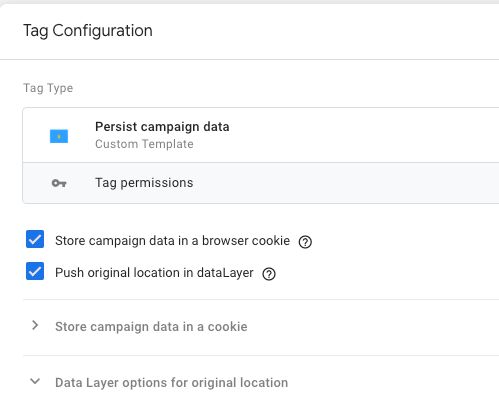Expand chevron for Store campaign data in a cookie
Image resolution: width=499 pixels, height=403 pixels.
[35, 325]
